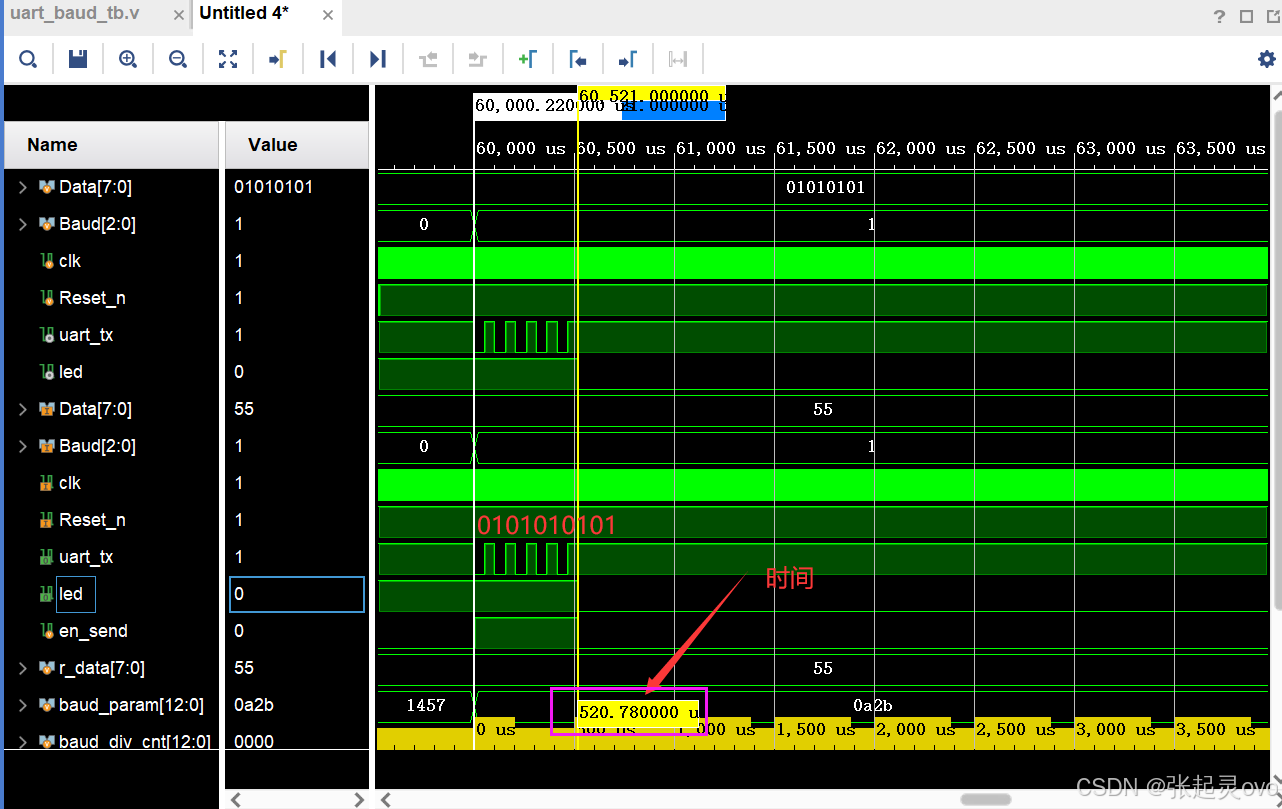The height and width of the screenshot is (809, 1282).
Task: Zoom fit the waveform view
Action: (x=228, y=60)
